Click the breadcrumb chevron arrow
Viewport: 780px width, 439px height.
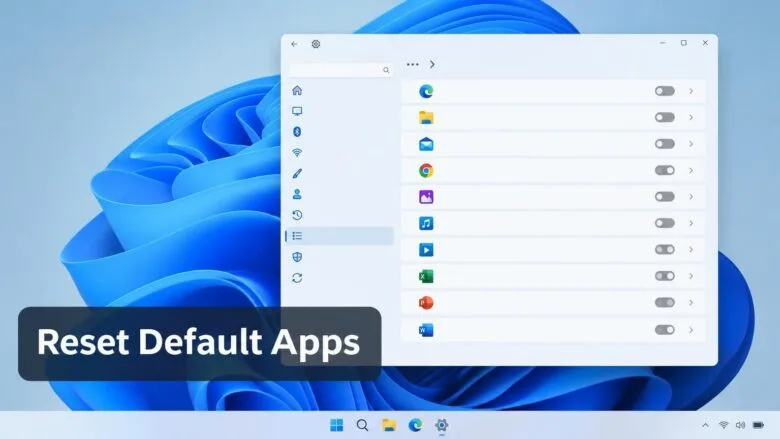(432, 65)
